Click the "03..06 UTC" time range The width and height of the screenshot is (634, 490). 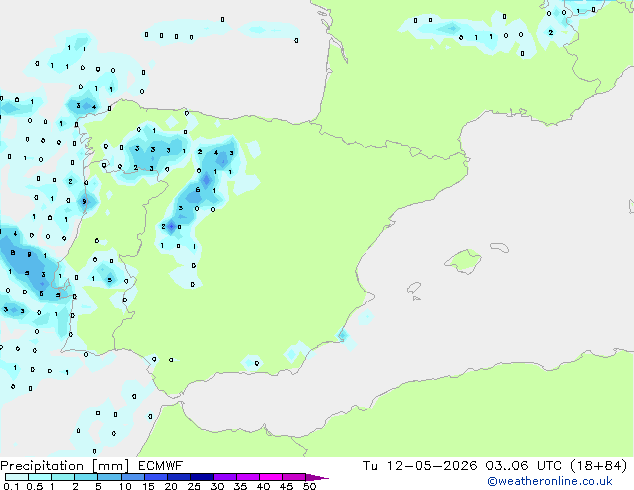[523, 466]
